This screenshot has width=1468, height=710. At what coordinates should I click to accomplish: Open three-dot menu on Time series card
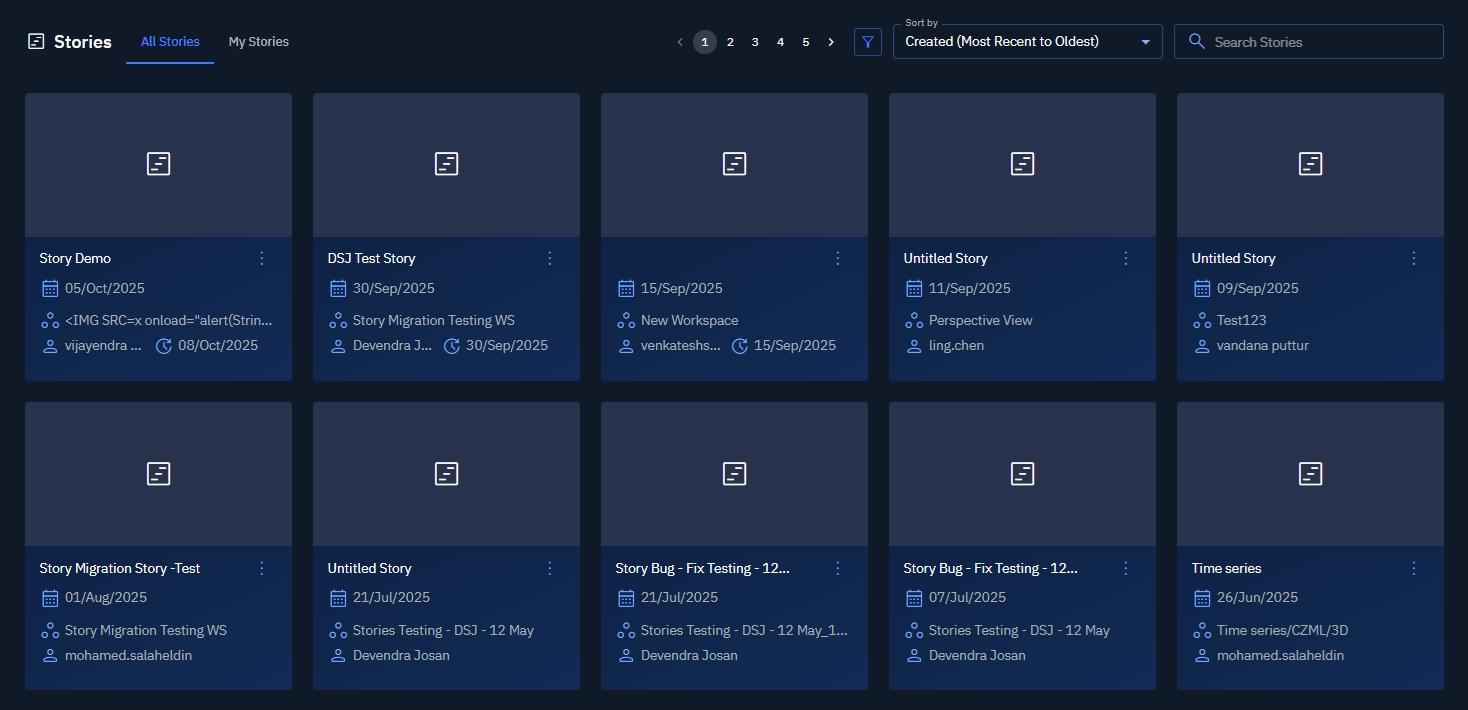point(1413,568)
